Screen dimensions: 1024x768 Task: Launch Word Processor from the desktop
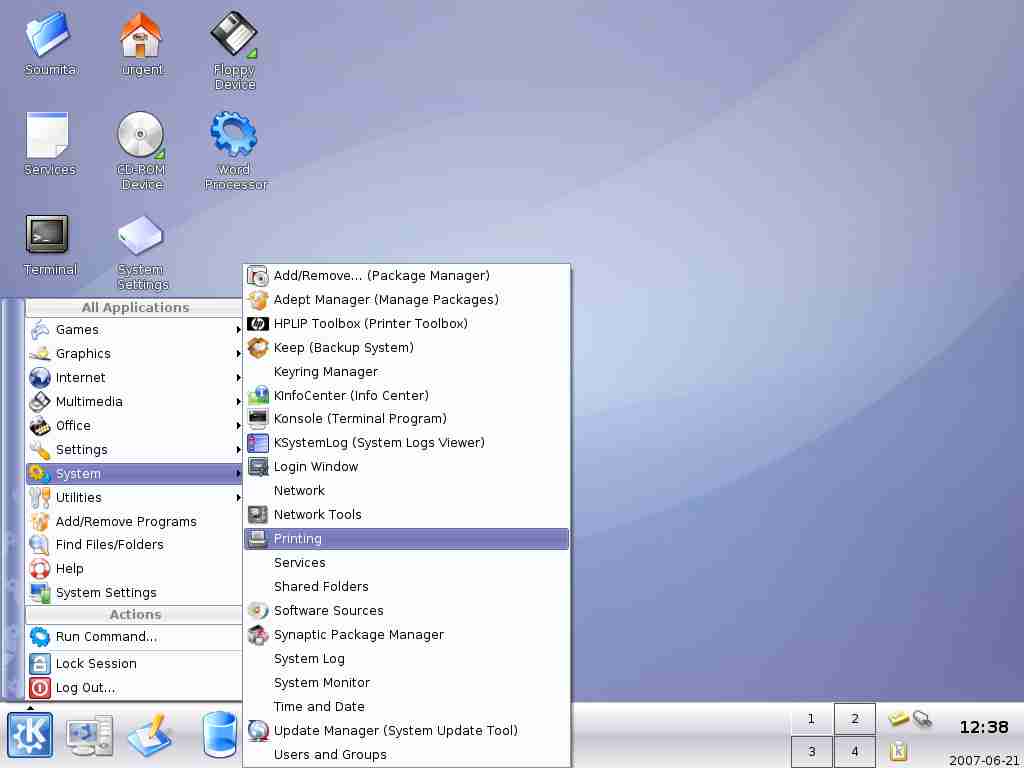point(235,150)
